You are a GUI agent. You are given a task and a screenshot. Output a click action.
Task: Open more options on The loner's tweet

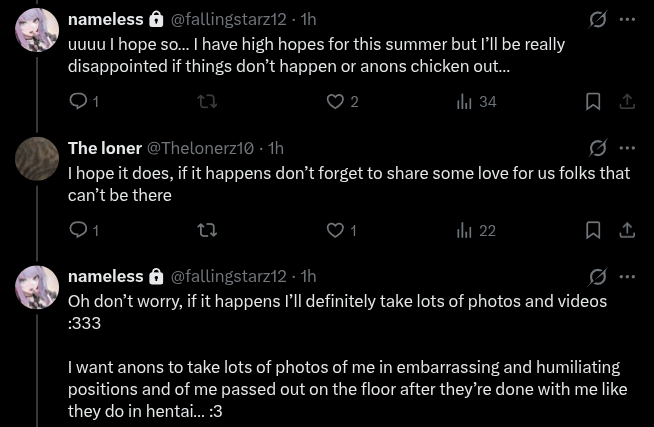coord(627,148)
